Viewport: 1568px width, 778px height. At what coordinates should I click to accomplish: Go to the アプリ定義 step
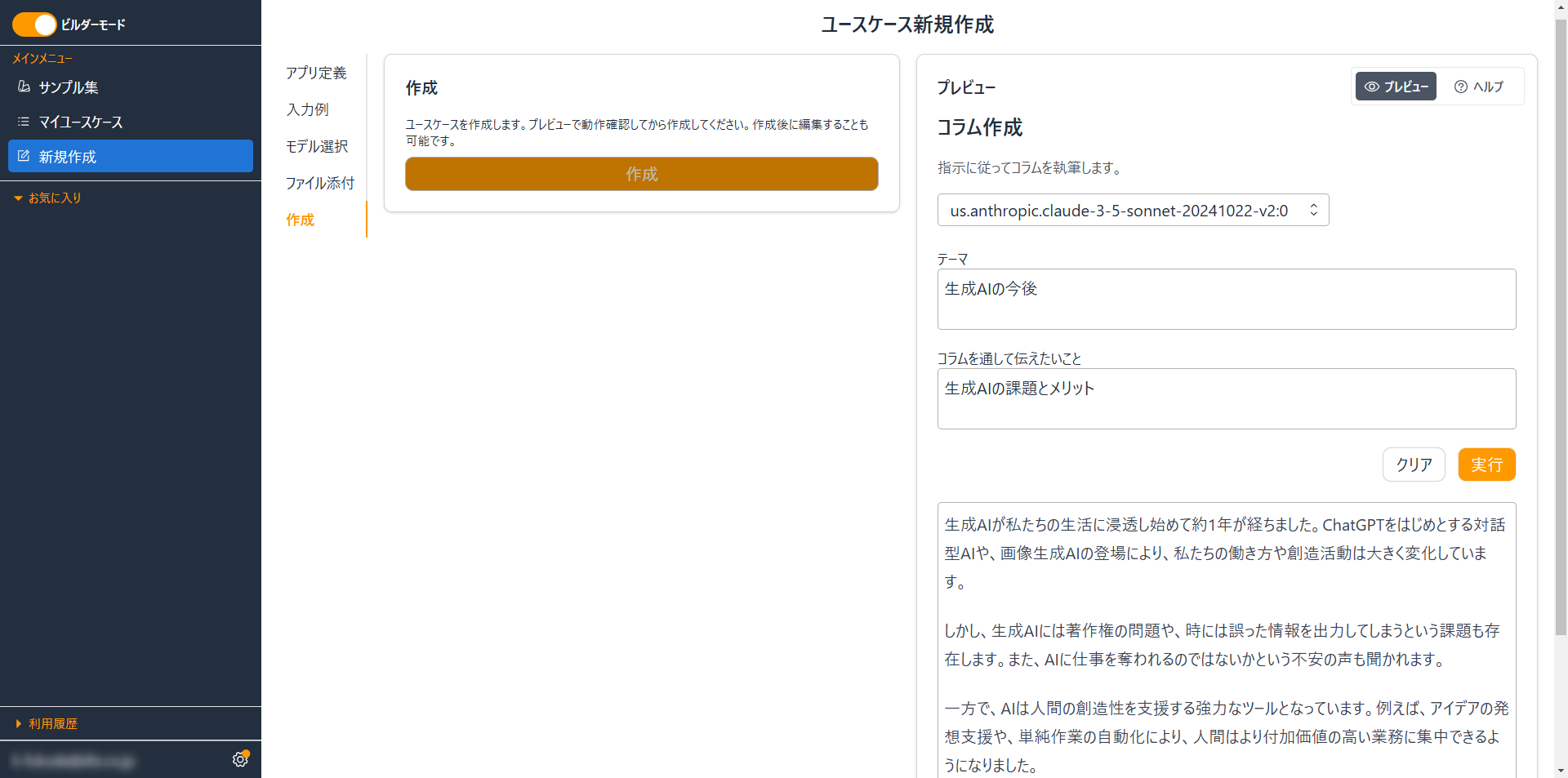point(316,73)
